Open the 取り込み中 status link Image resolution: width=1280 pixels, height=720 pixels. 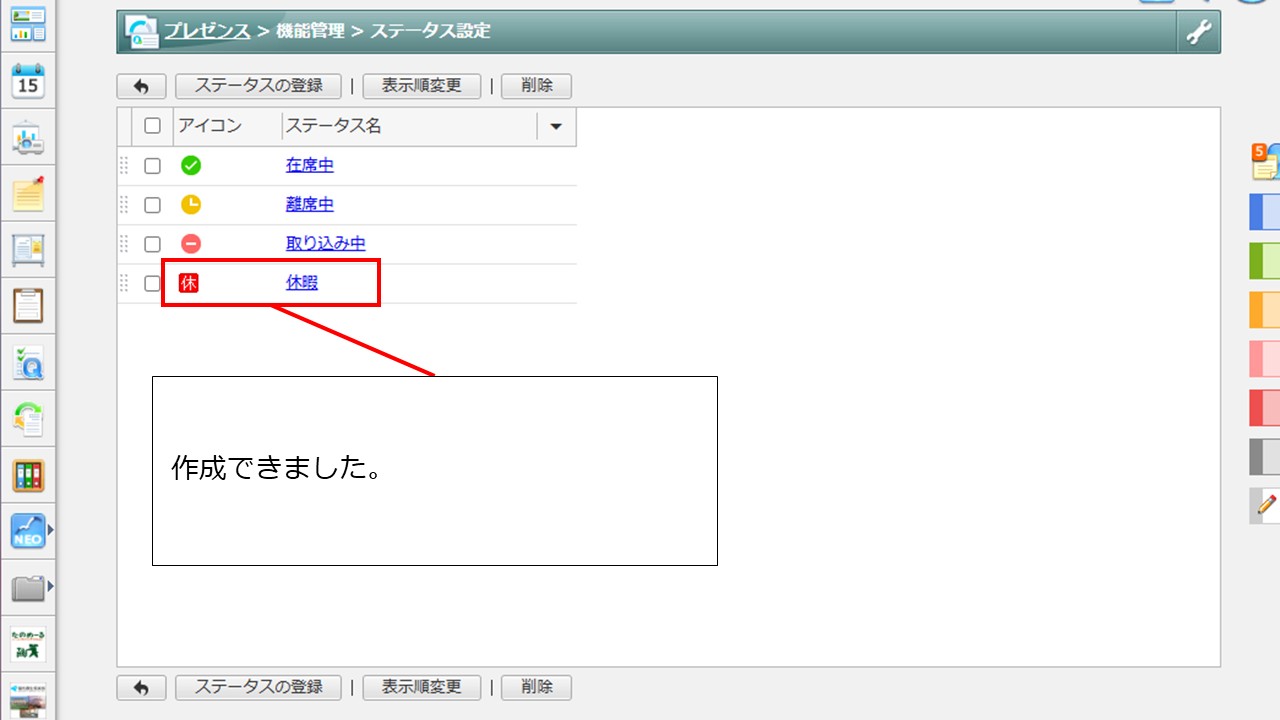(326, 243)
